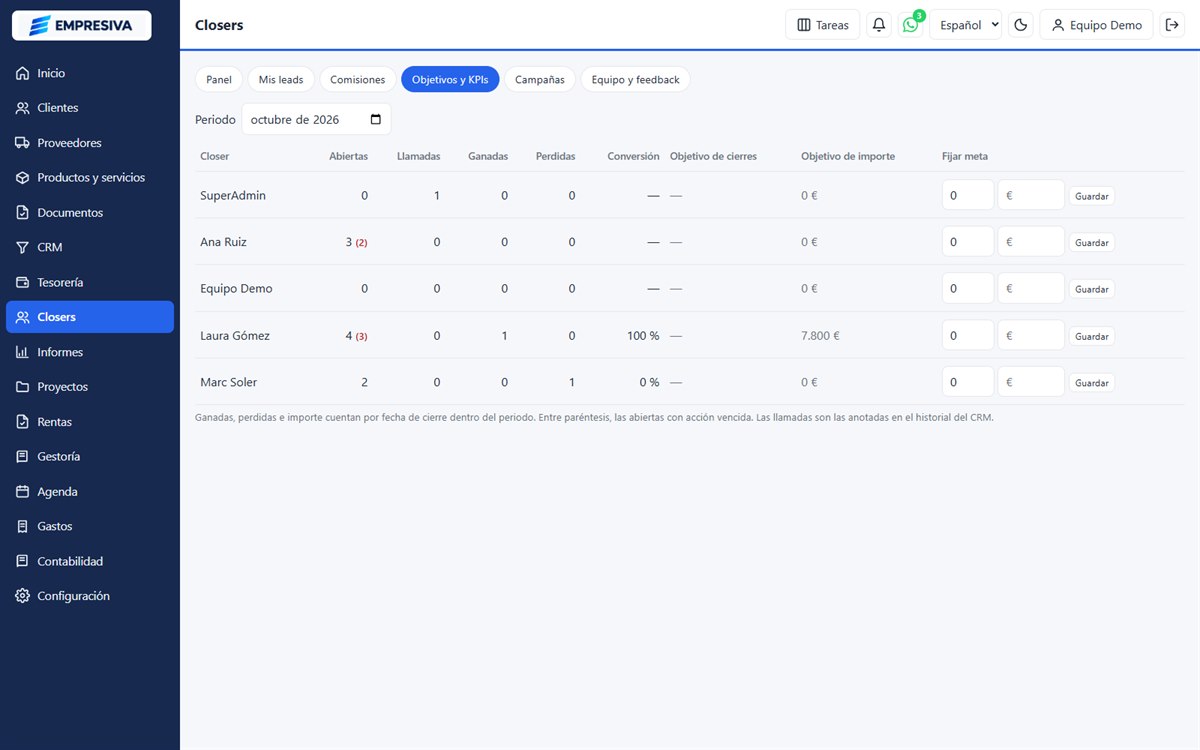
Task: Click the Conversión column header
Action: (633, 156)
